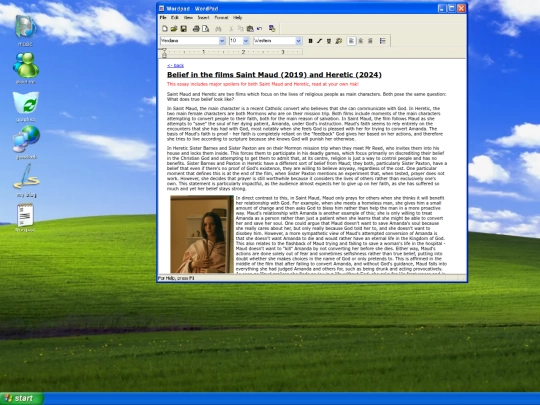540x405 pixels.
Task: Follow the '<- back' link
Action: [x=176, y=65]
